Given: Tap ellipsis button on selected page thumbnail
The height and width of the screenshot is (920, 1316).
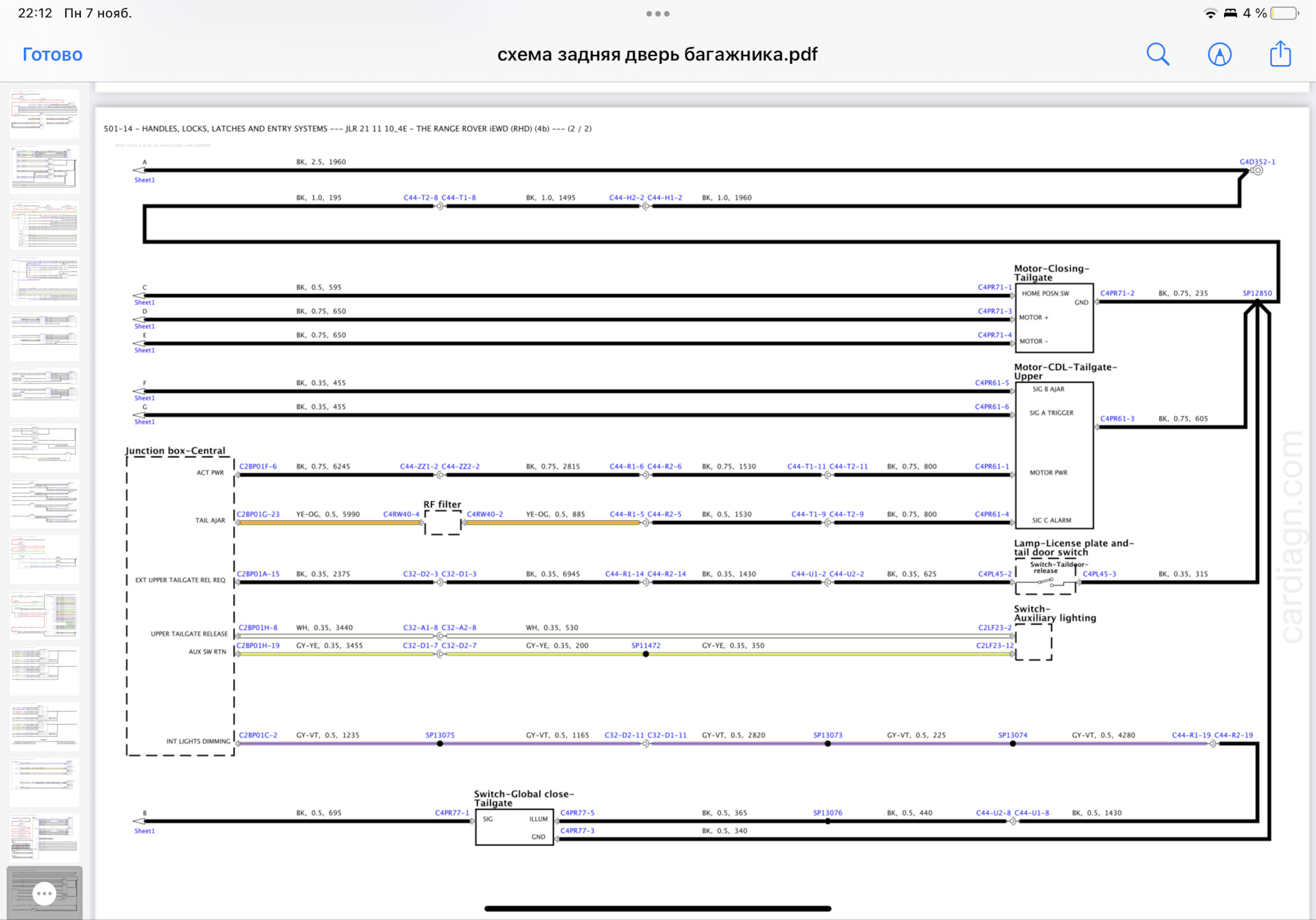Looking at the screenshot, I should pos(45,893).
